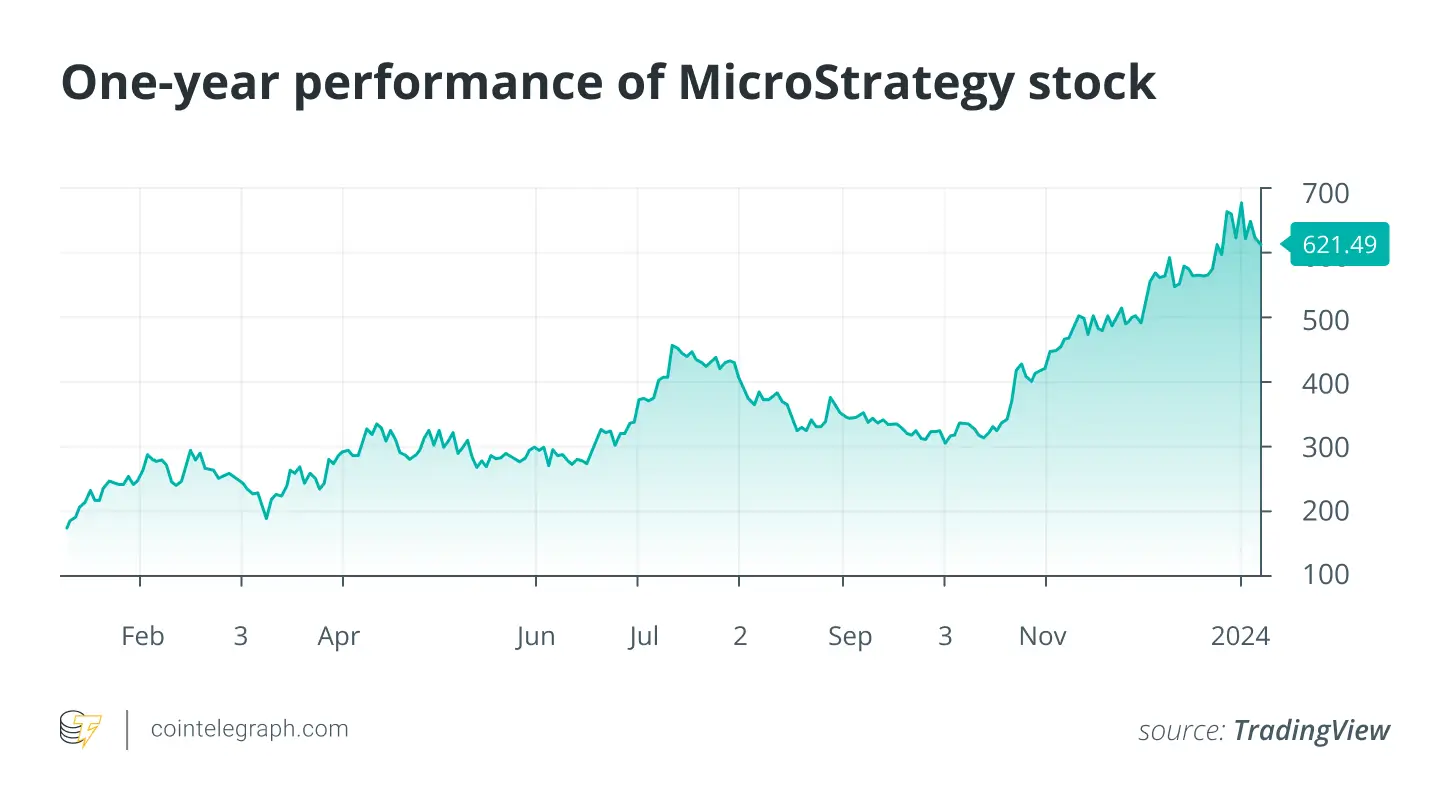Click the "2" label between Jul and Sep

[740, 636]
